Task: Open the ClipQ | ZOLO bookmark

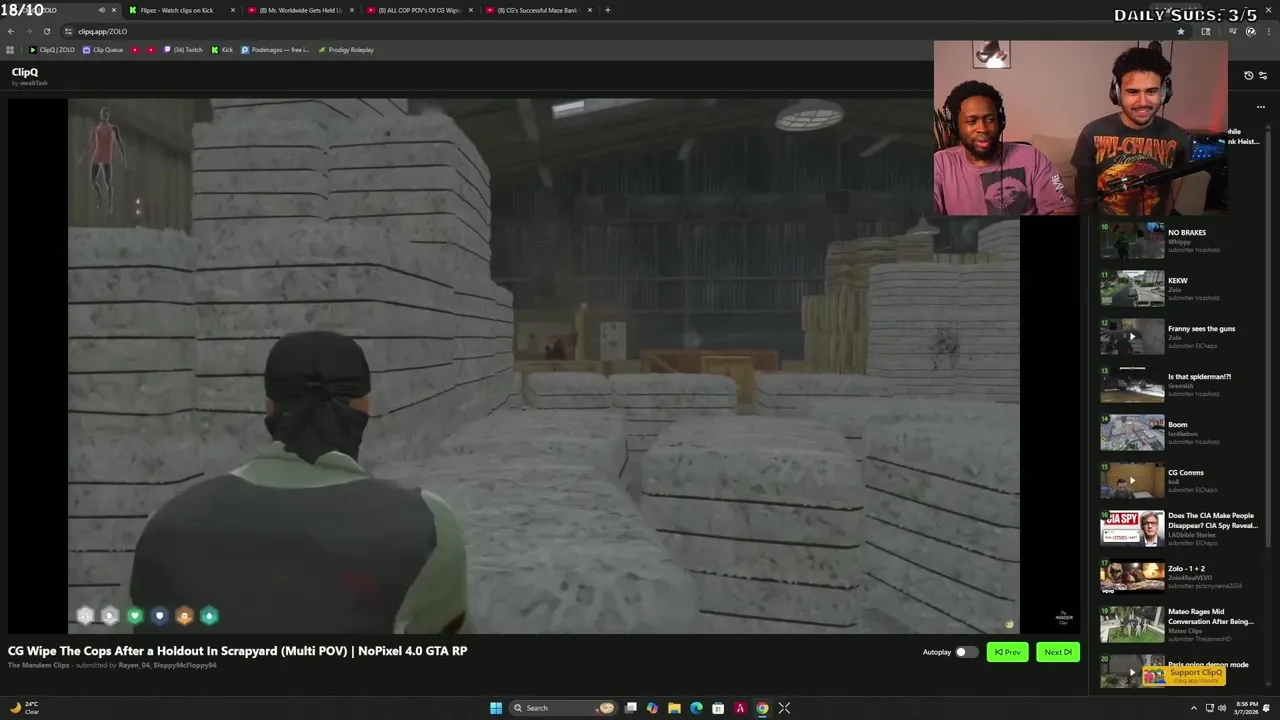Action: click(52, 50)
